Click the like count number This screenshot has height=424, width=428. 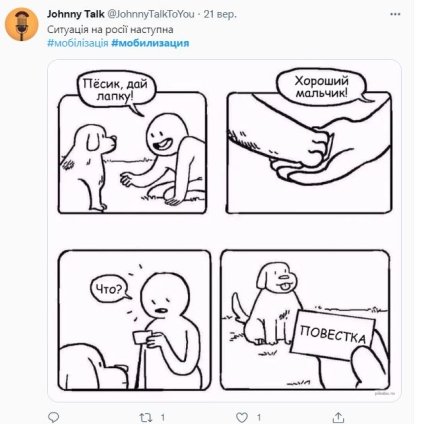click(259, 417)
